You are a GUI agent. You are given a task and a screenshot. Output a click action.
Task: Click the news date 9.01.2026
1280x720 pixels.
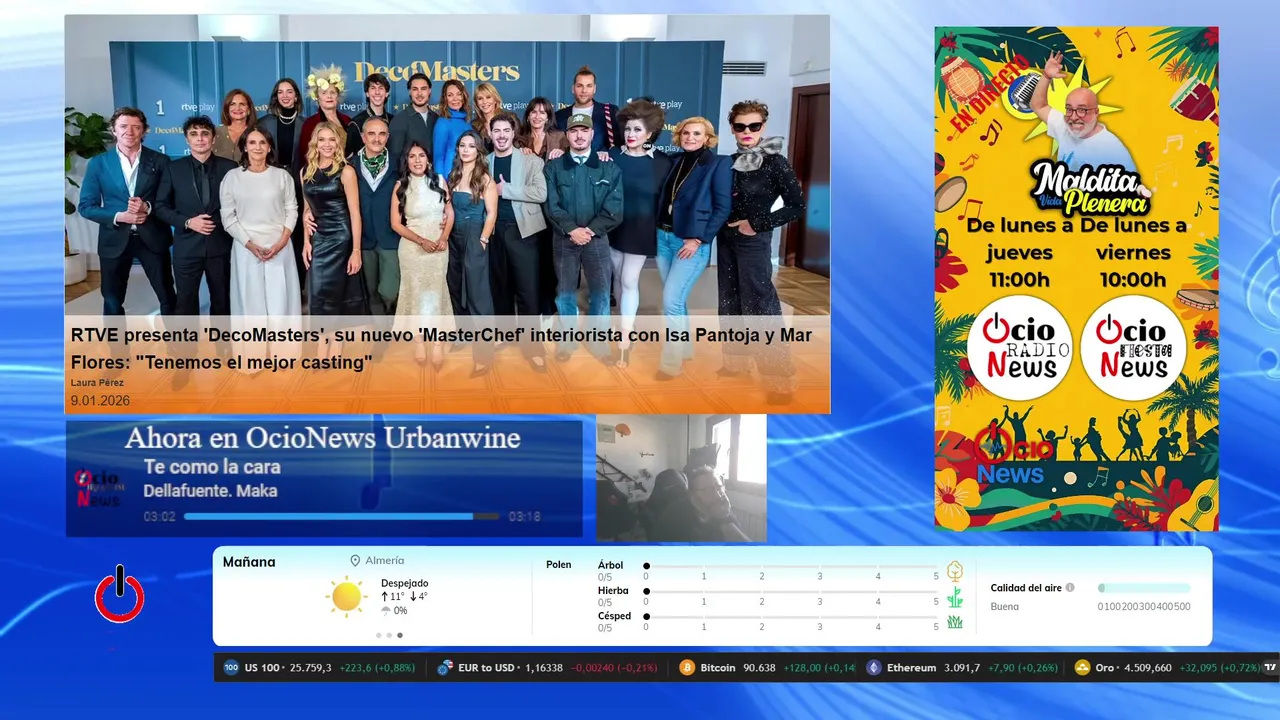tap(100, 400)
